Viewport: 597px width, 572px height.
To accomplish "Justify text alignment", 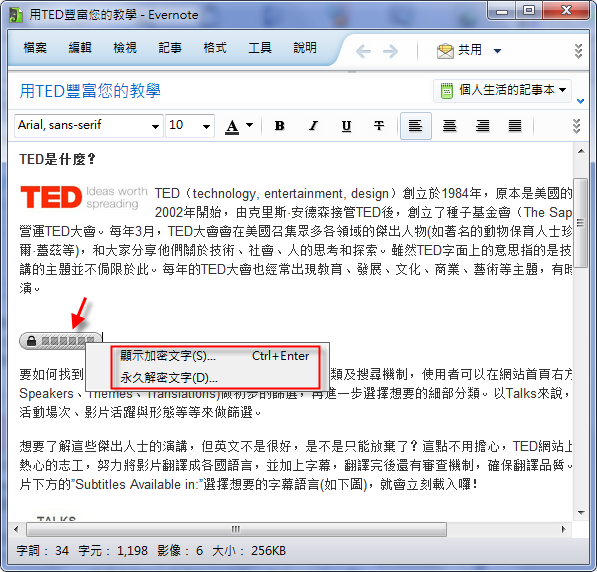I will click(515, 126).
